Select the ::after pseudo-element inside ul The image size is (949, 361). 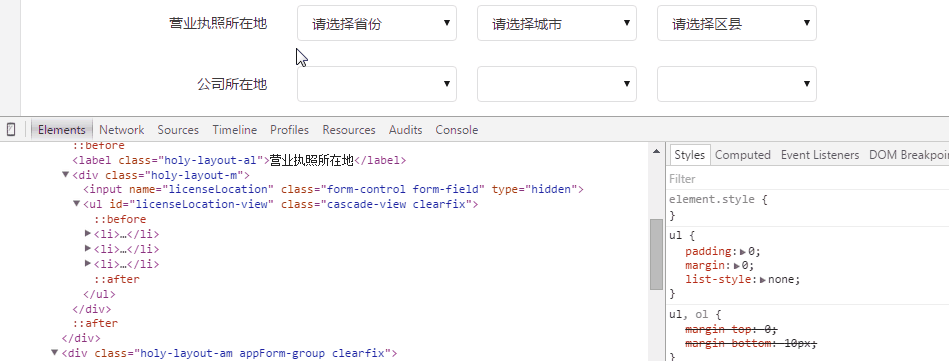click(x=116, y=279)
